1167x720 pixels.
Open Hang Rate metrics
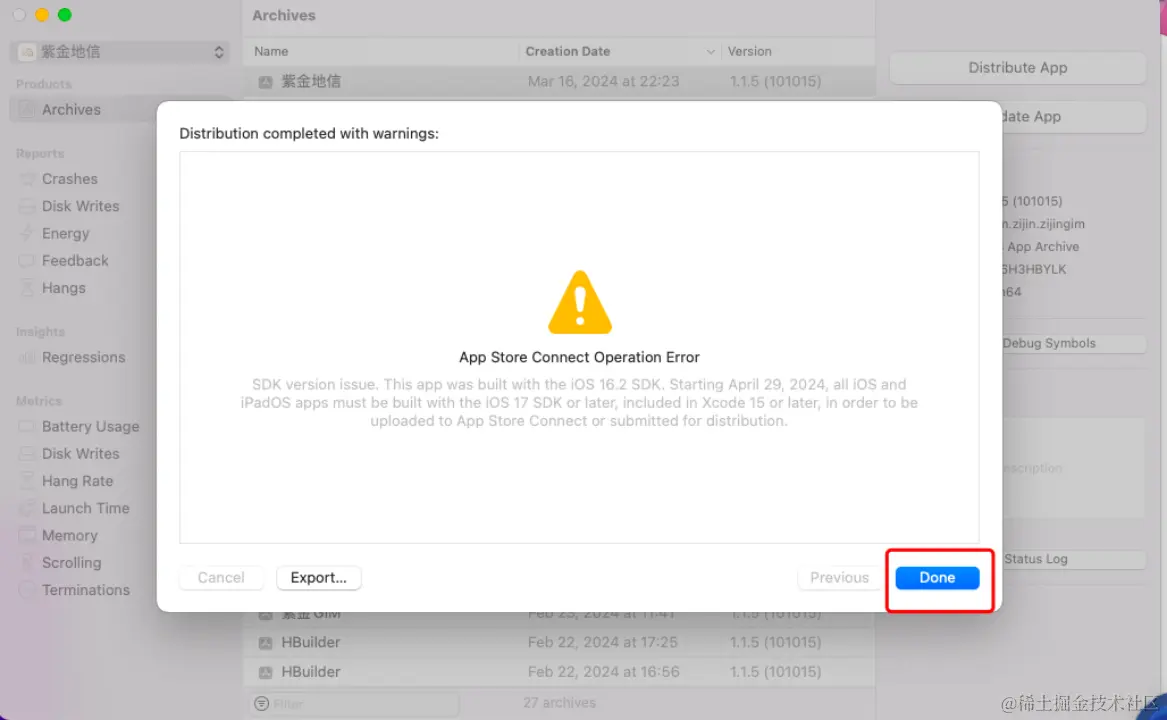point(77,481)
